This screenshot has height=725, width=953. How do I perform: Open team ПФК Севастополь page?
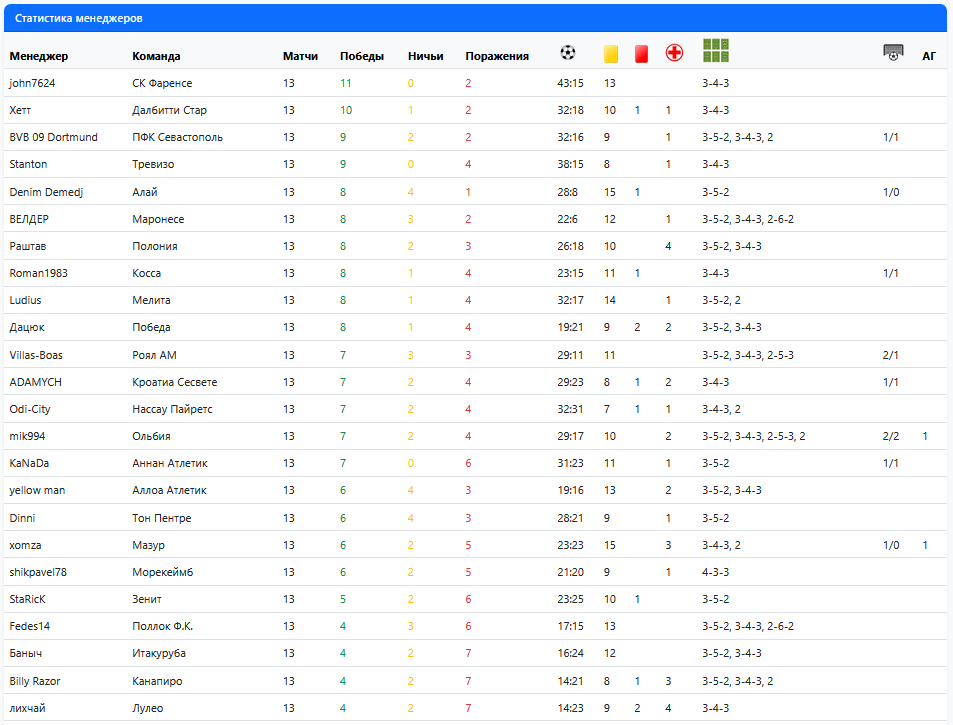tap(177, 137)
